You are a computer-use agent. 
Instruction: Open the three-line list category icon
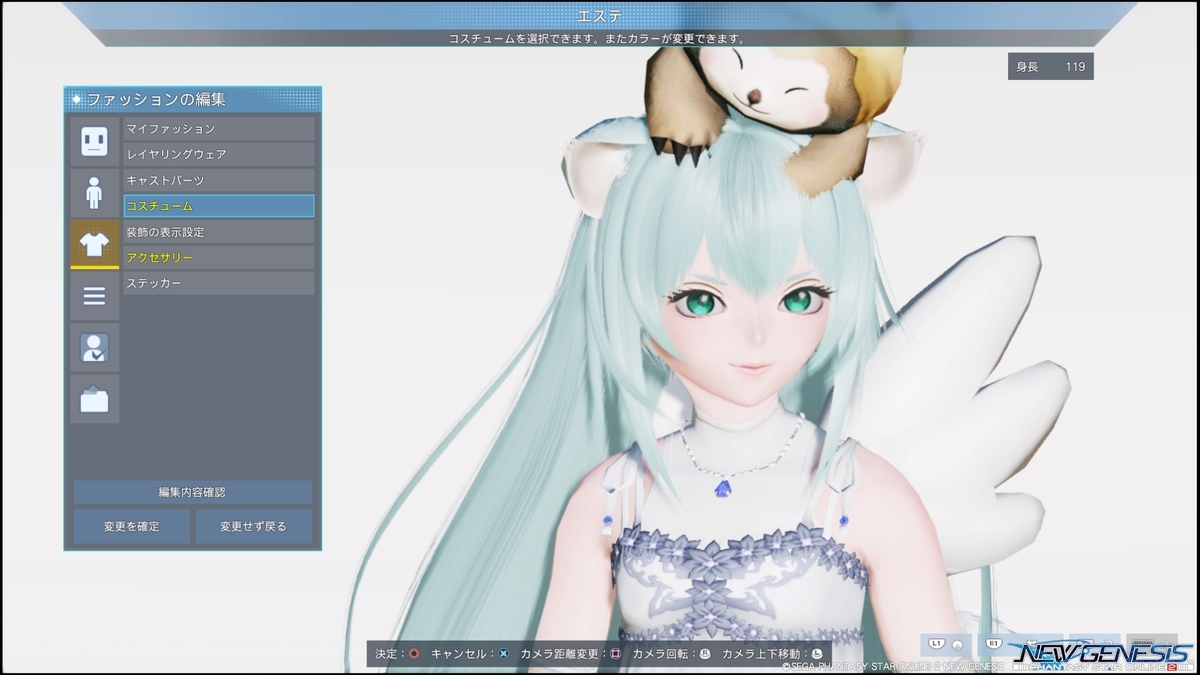click(x=94, y=296)
